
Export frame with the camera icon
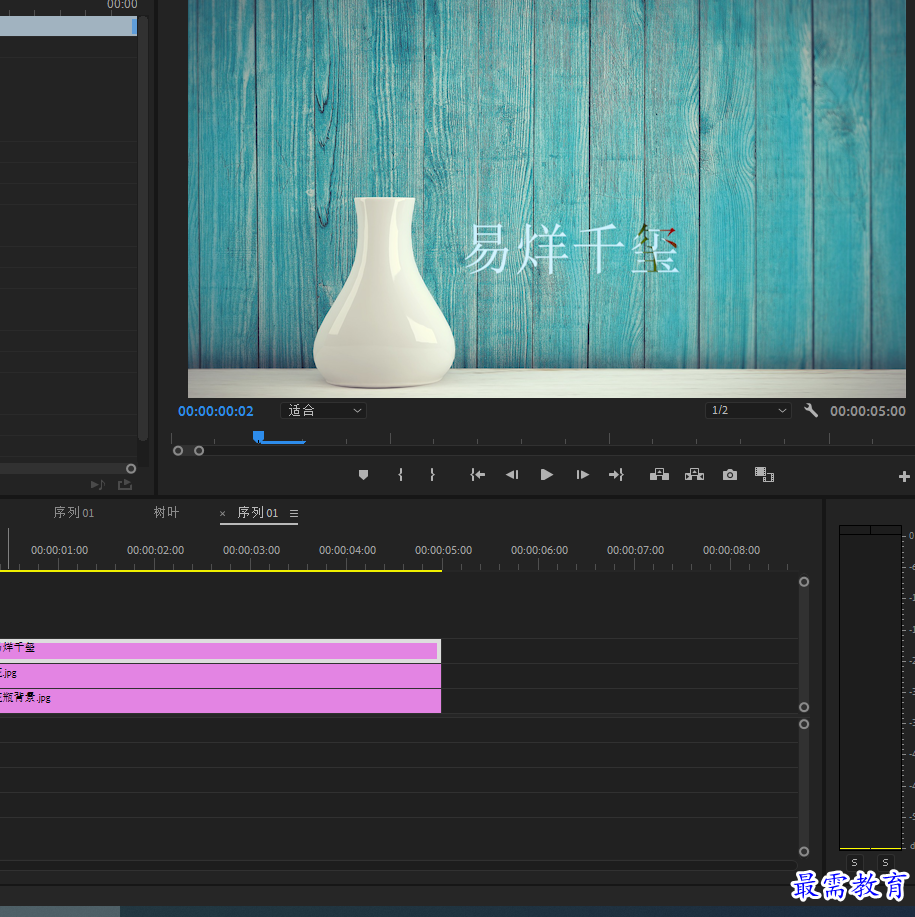[730, 475]
